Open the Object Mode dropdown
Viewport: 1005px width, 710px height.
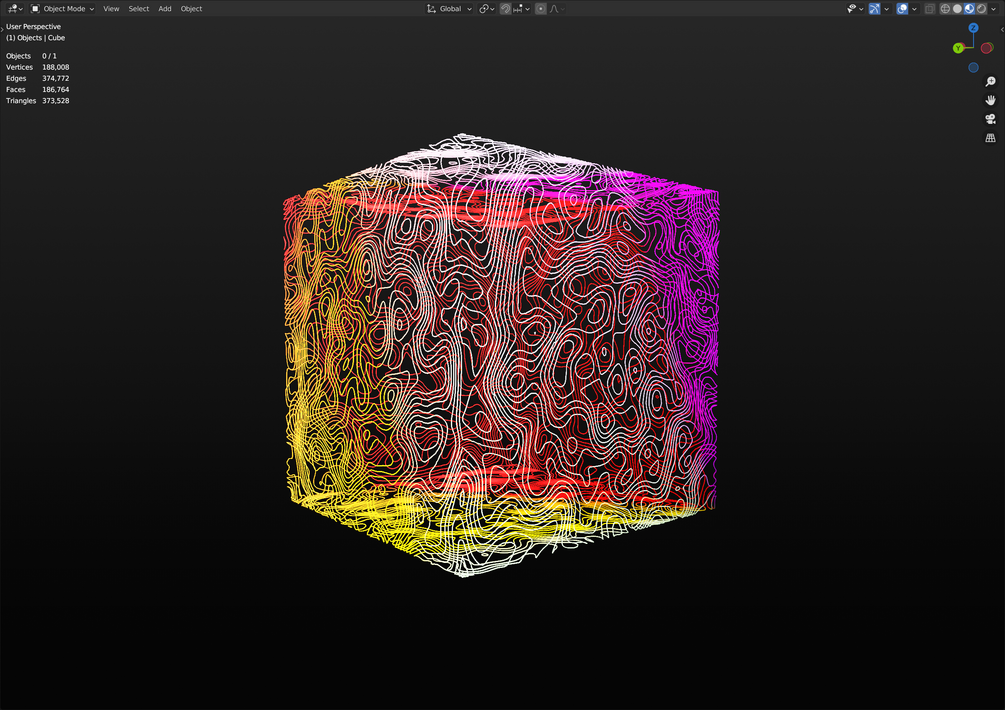[63, 9]
